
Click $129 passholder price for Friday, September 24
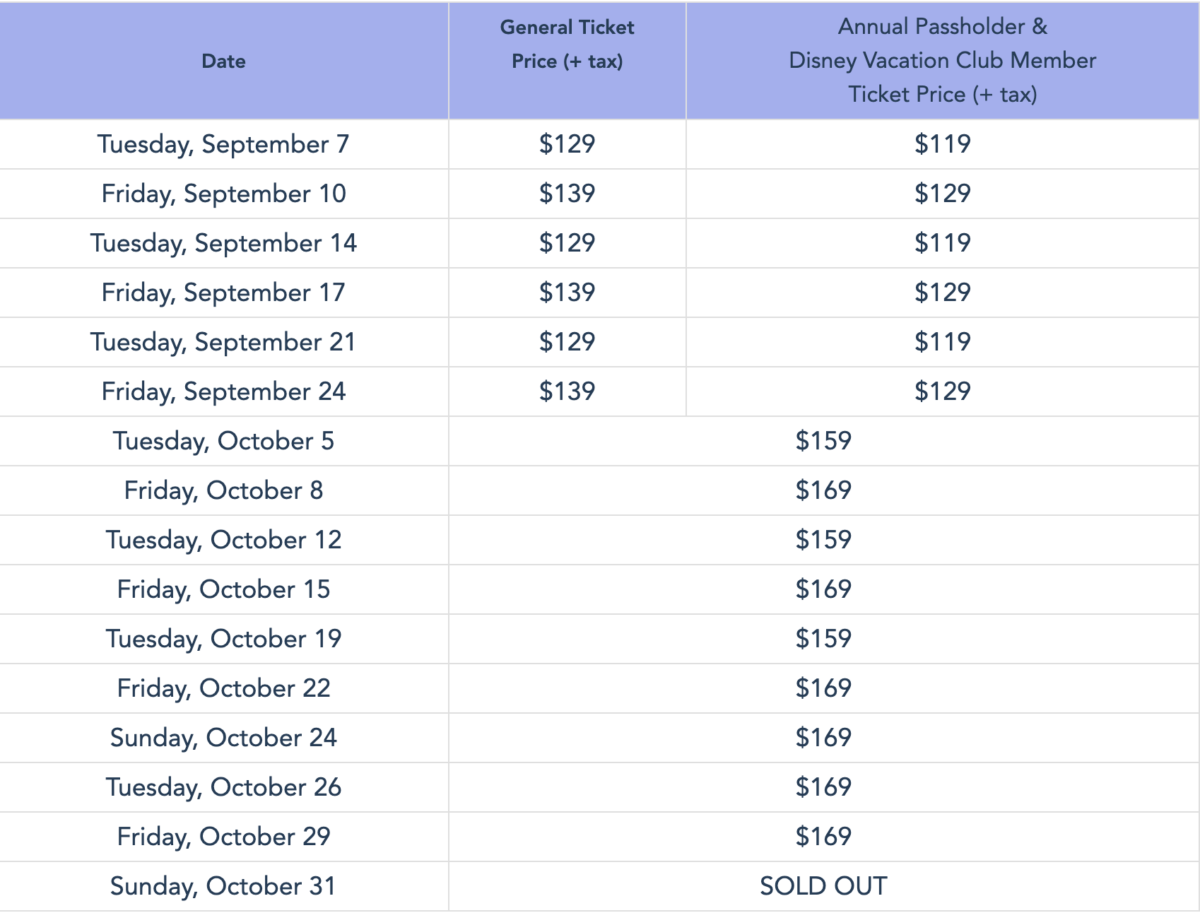click(942, 391)
